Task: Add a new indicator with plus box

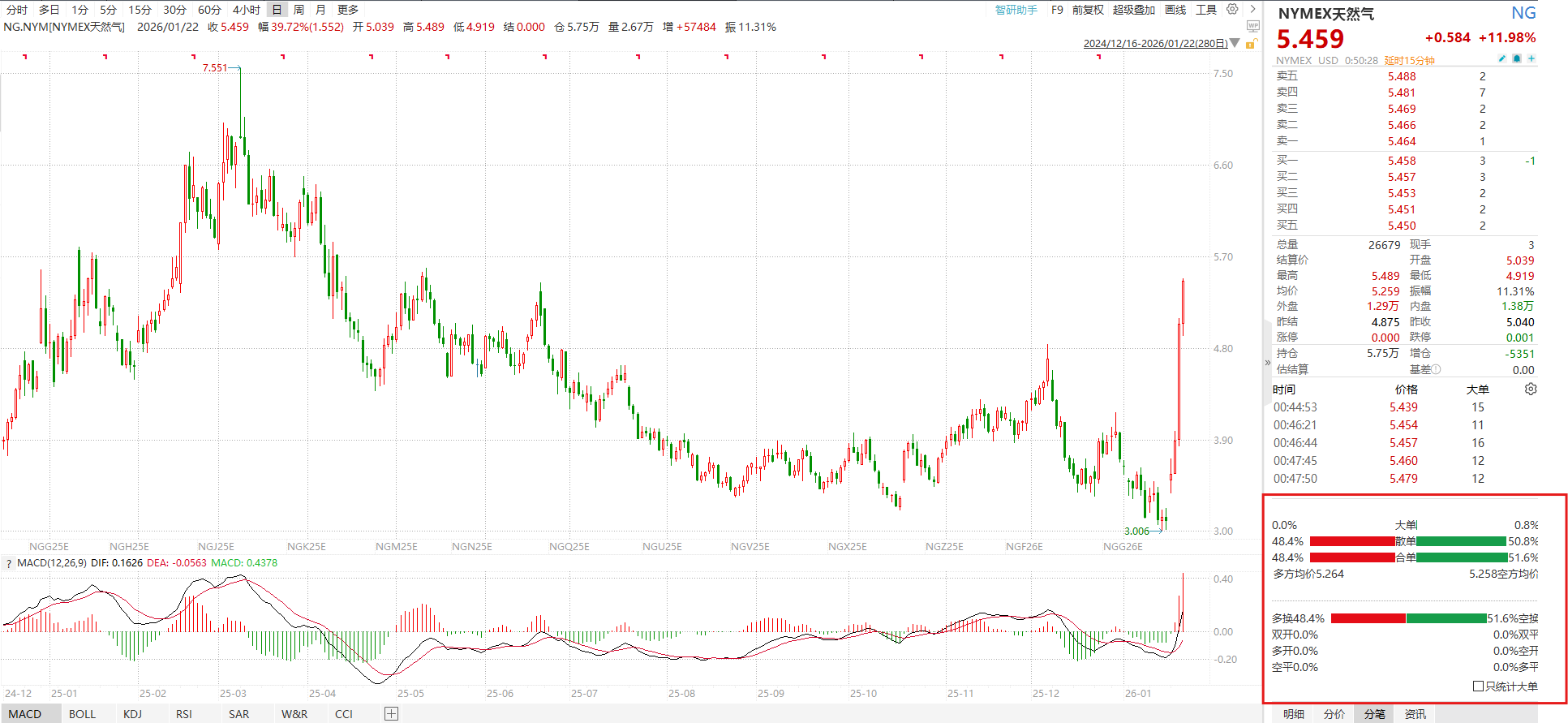Action: coord(391,714)
